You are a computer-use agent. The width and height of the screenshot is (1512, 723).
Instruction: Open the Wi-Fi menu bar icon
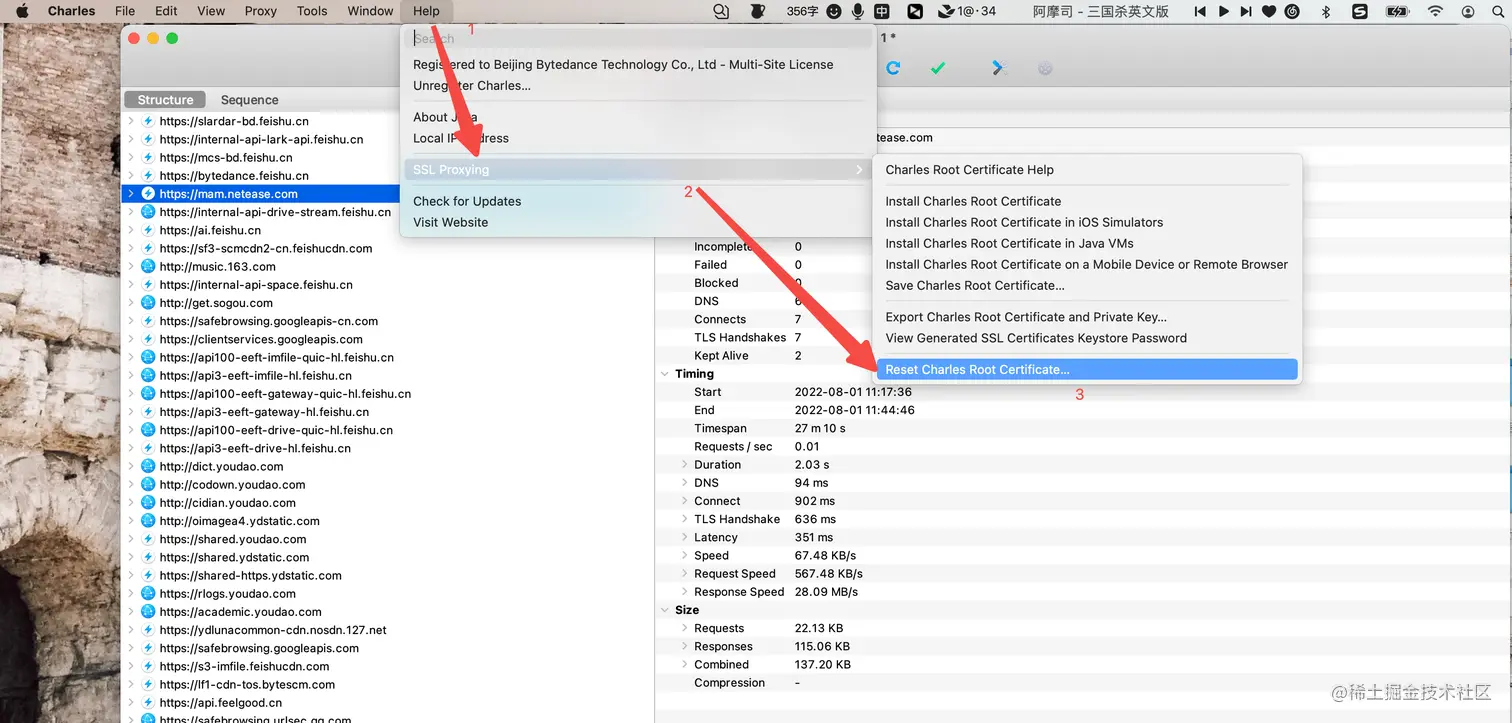click(x=1436, y=11)
